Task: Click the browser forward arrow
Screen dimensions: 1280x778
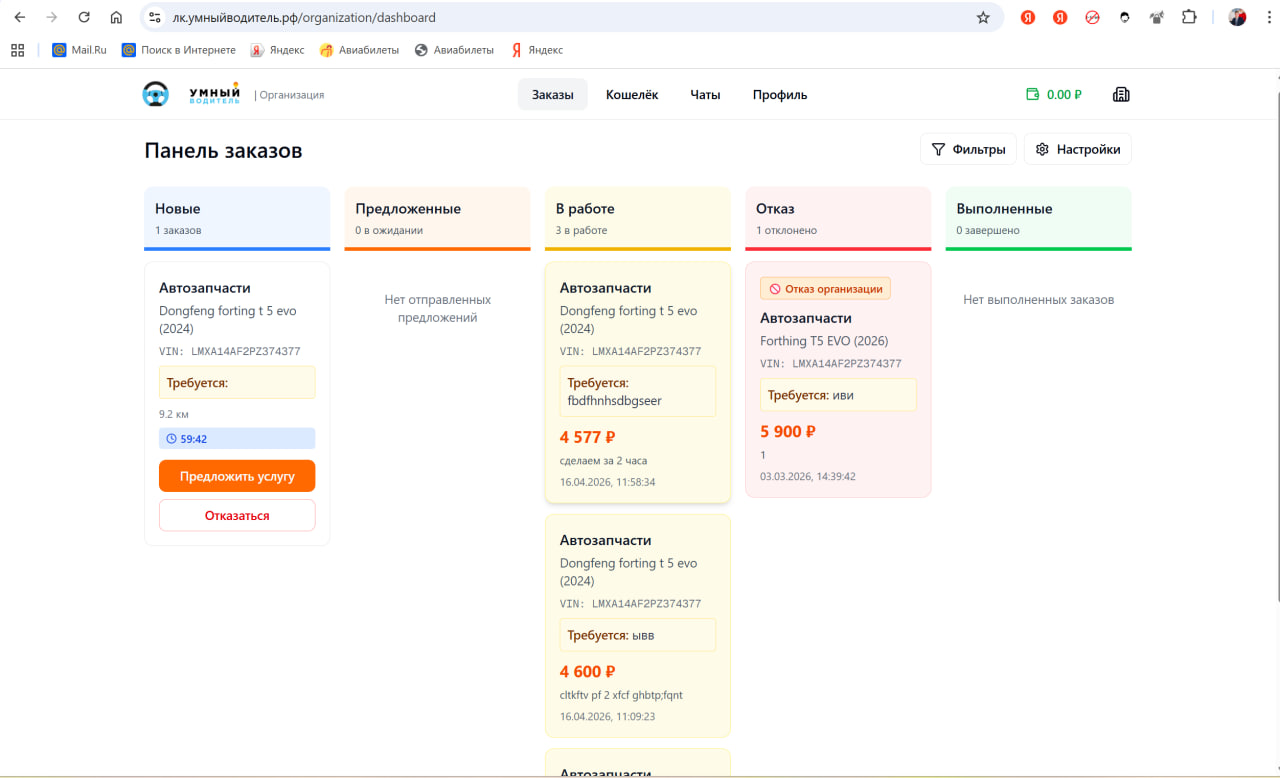Action: pos(52,17)
